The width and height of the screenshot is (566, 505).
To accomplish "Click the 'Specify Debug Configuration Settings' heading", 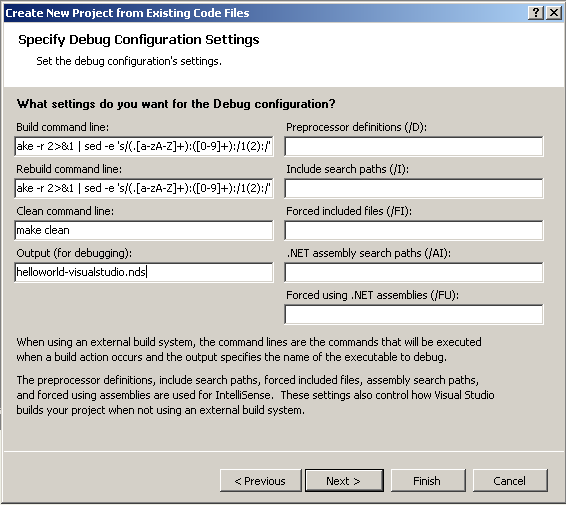I will (139, 39).
